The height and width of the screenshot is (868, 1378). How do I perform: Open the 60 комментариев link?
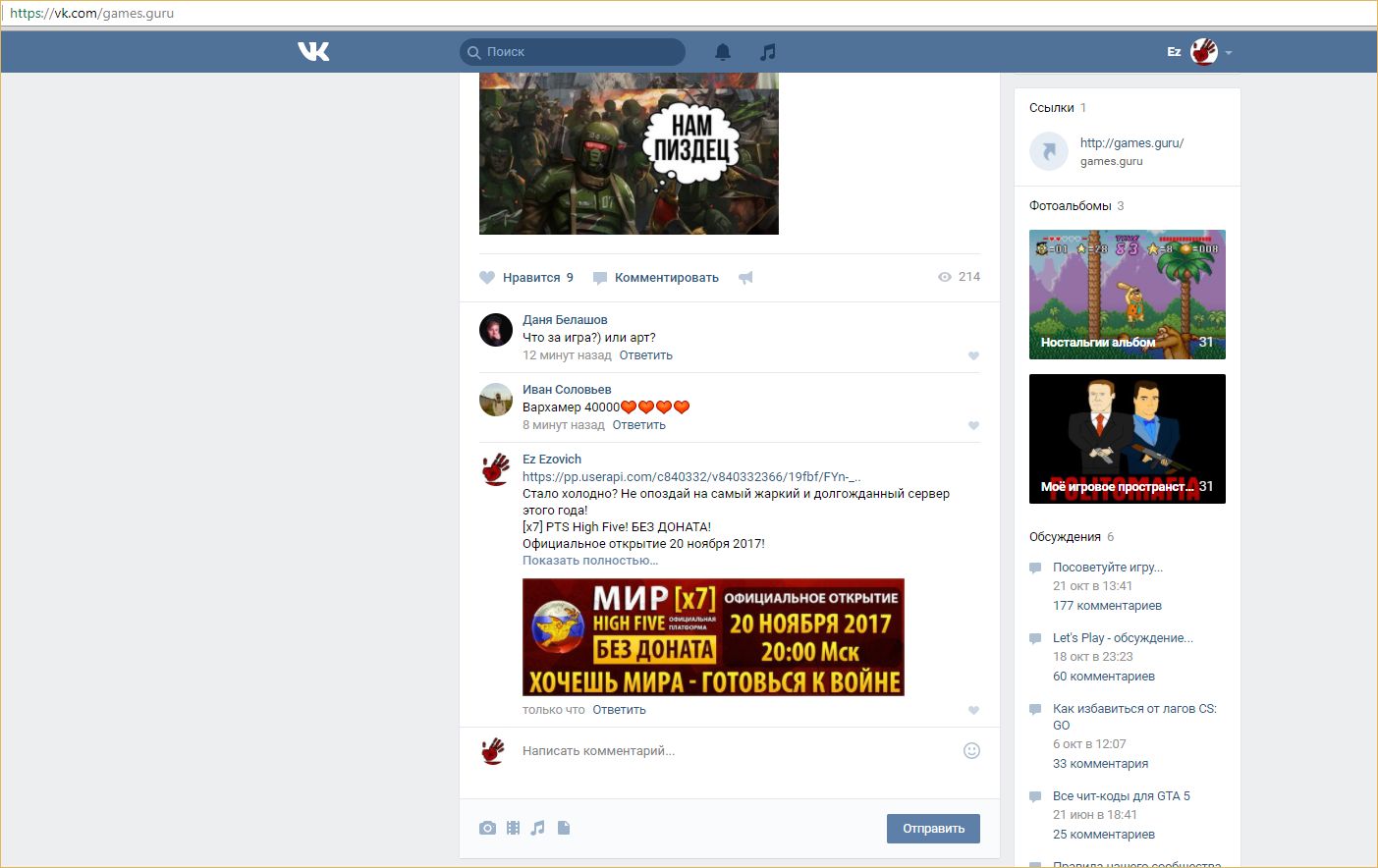(x=1104, y=677)
